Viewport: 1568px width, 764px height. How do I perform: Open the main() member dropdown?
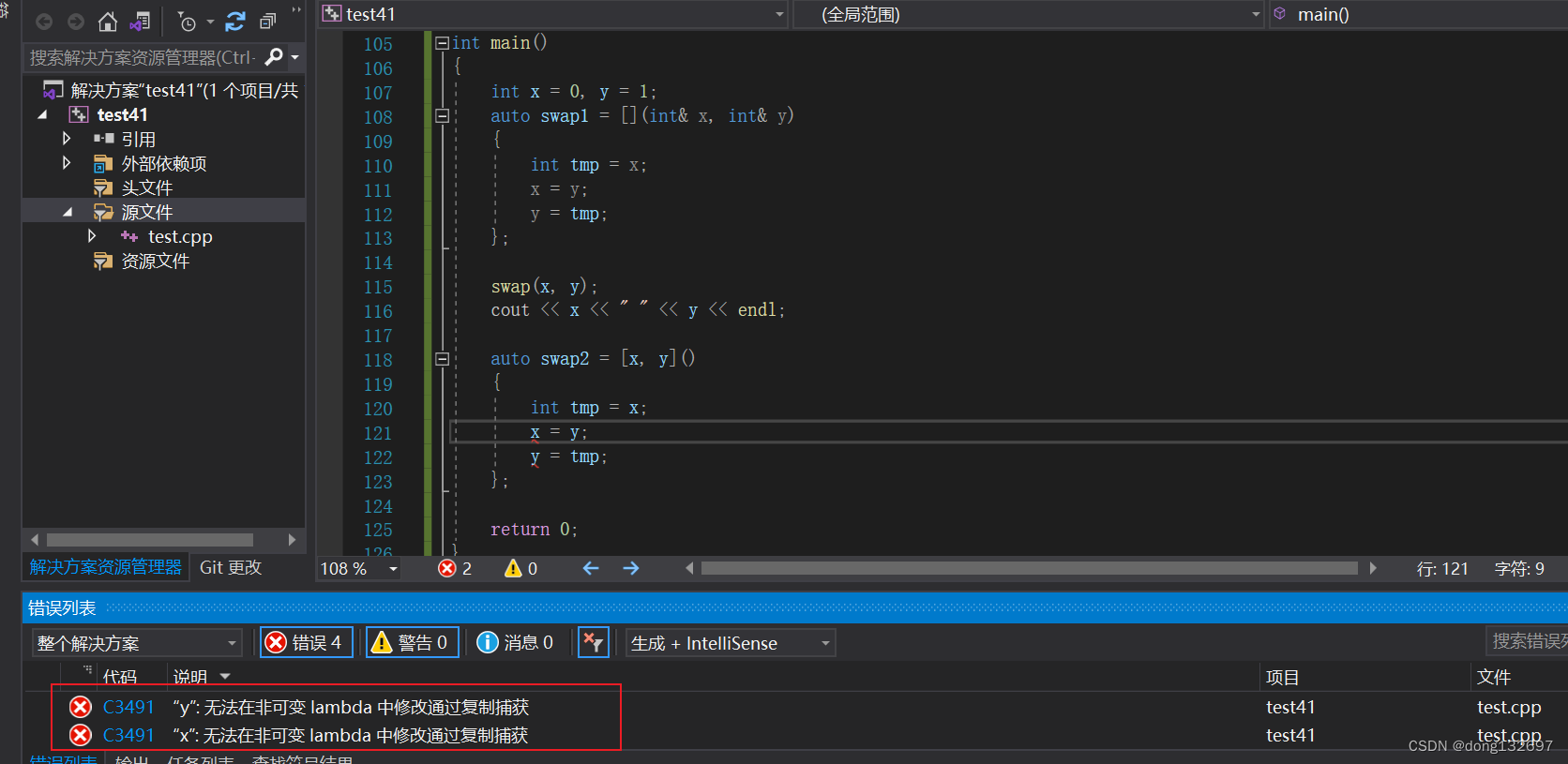click(x=1418, y=14)
